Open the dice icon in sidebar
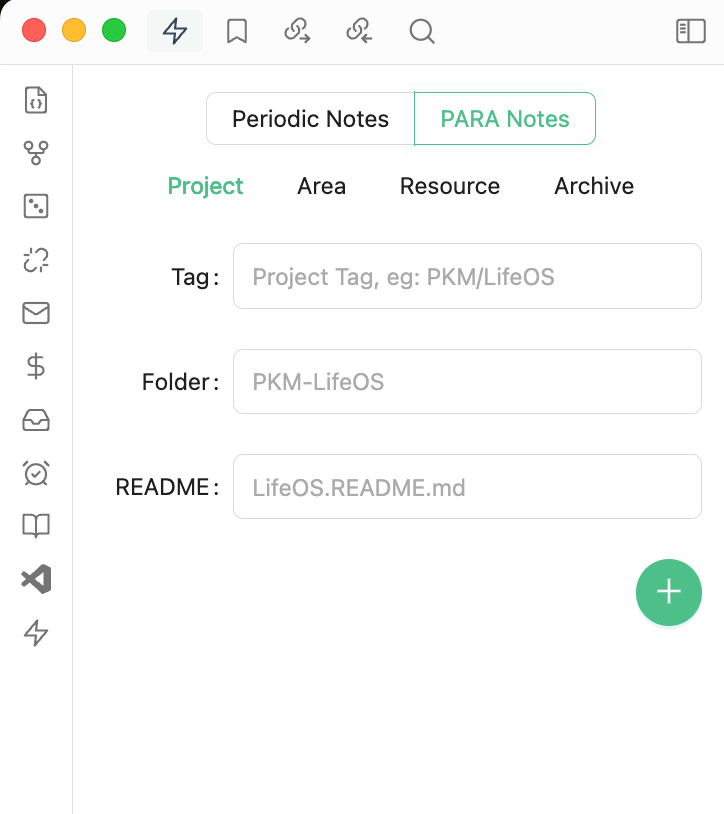 (x=36, y=206)
